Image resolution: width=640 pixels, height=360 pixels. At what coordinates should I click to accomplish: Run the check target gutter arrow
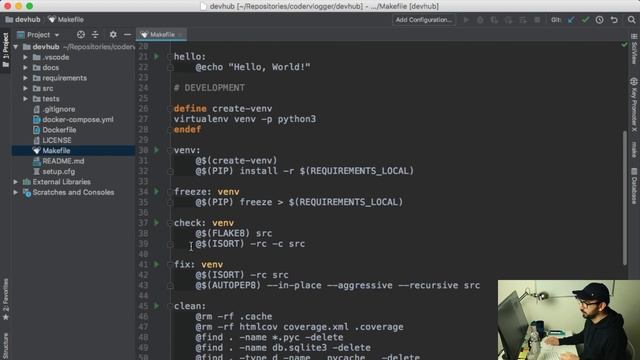click(x=156, y=222)
